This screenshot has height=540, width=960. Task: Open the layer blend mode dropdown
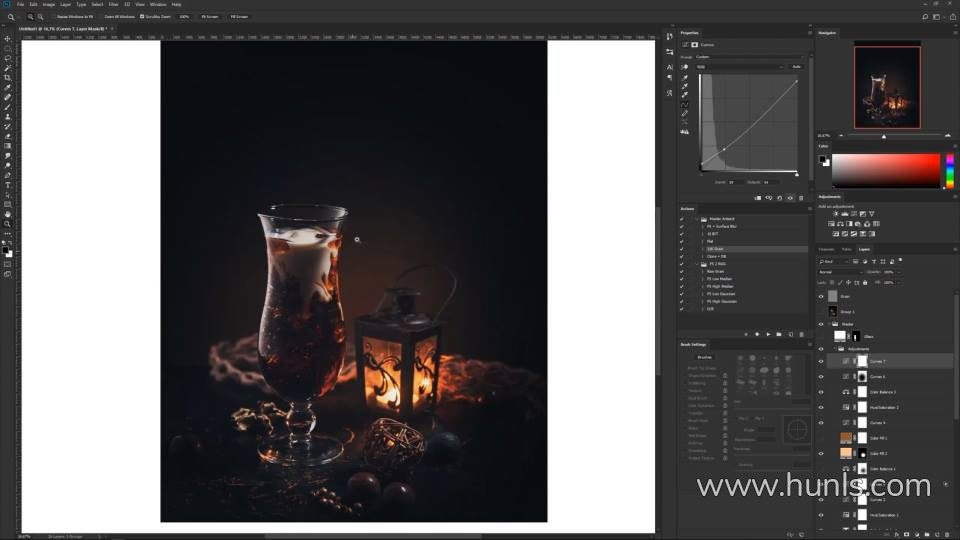pos(839,272)
